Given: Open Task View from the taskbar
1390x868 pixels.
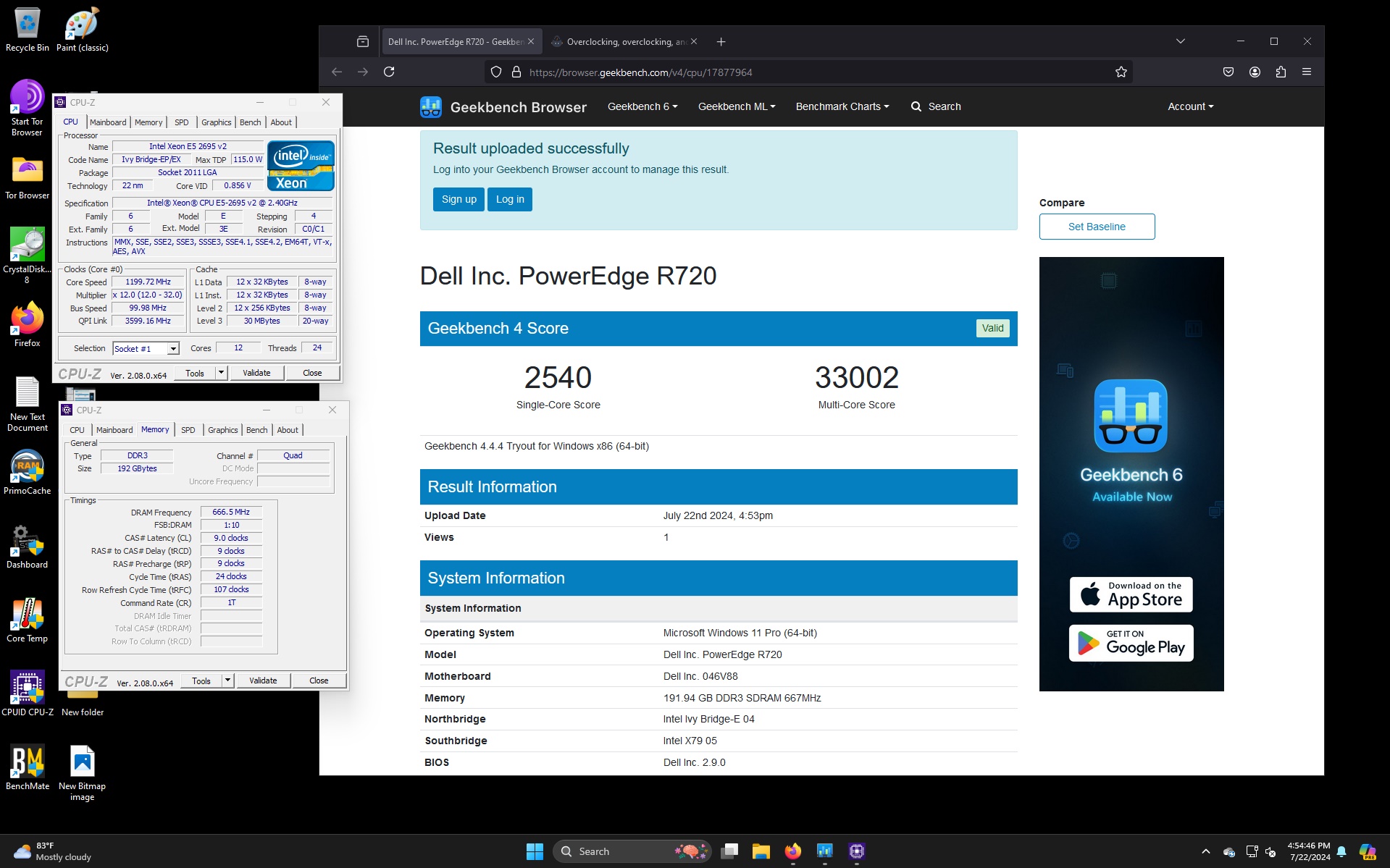Looking at the screenshot, I should pos(729,851).
